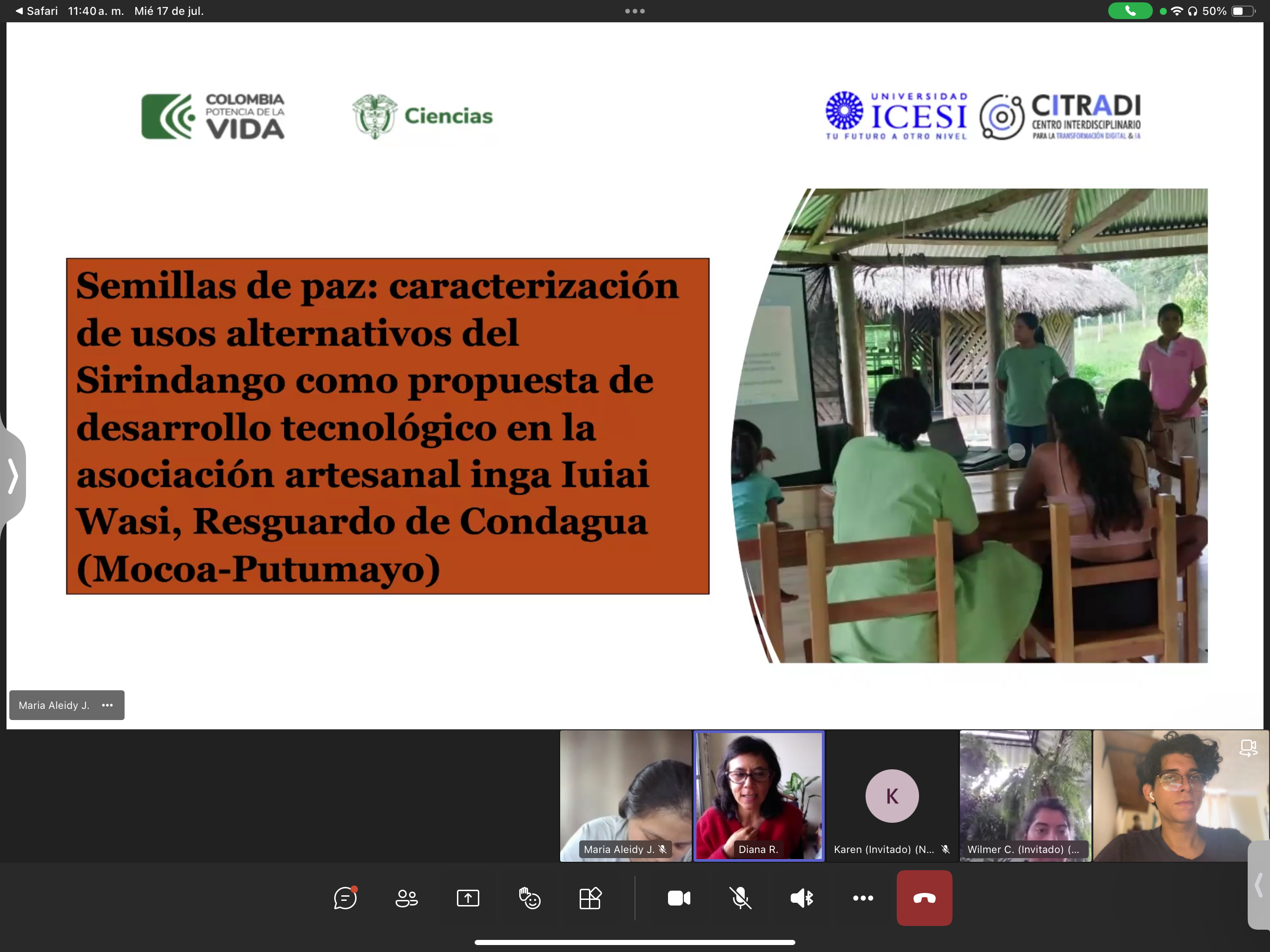
Task: Select Karen (Invitado) avatar tile
Action: (892, 795)
